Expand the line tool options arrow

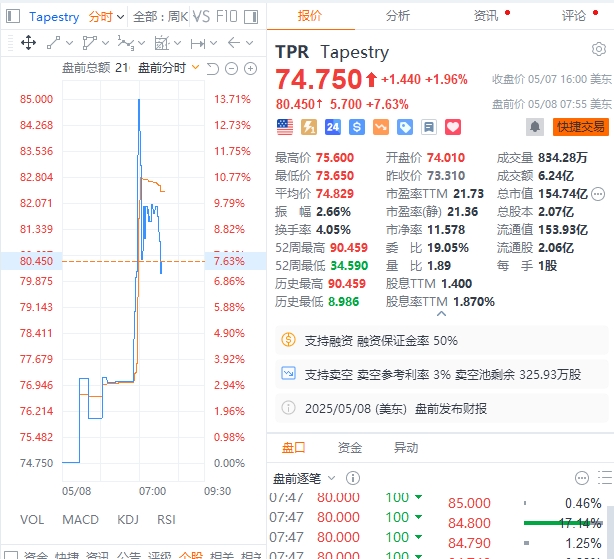coord(69,43)
